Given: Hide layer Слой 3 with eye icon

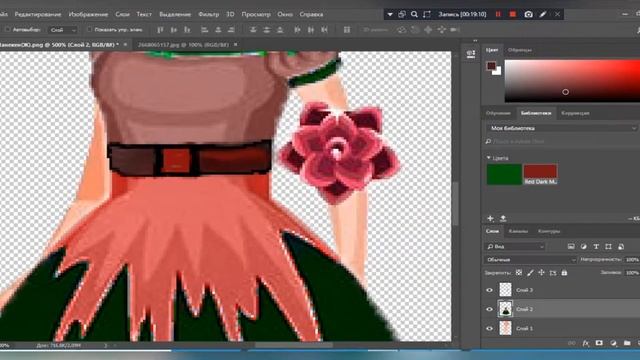Looking at the screenshot, I should click(489, 290).
